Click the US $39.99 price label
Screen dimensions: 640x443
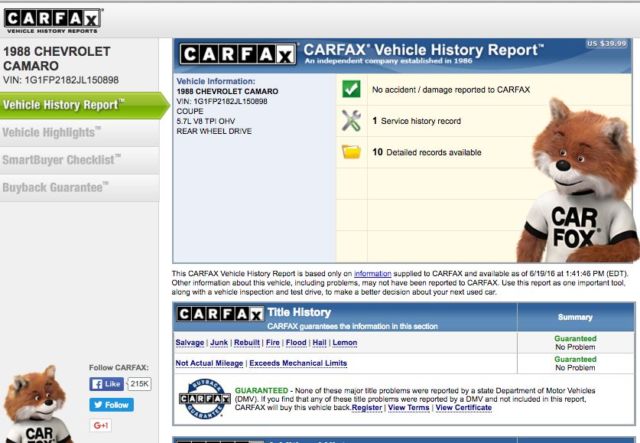point(607,43)
